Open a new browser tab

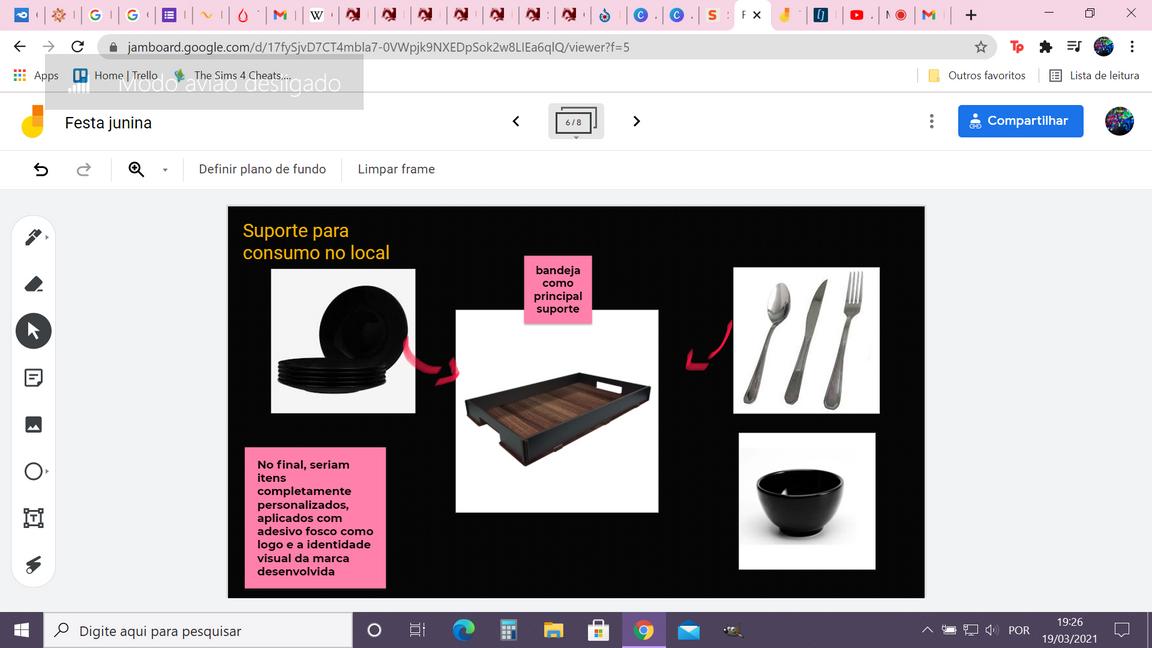(x=971, y=15)
